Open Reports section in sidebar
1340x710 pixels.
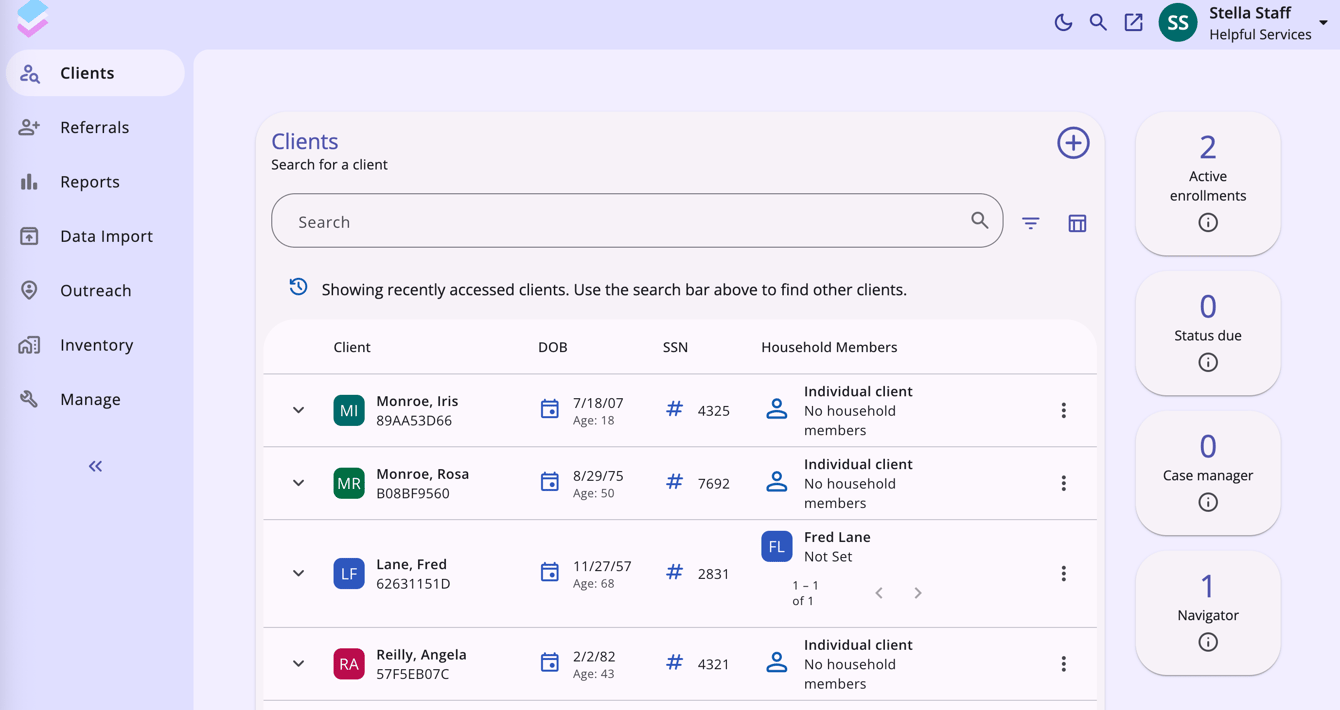pyautogui.click(x=95, y=181)
